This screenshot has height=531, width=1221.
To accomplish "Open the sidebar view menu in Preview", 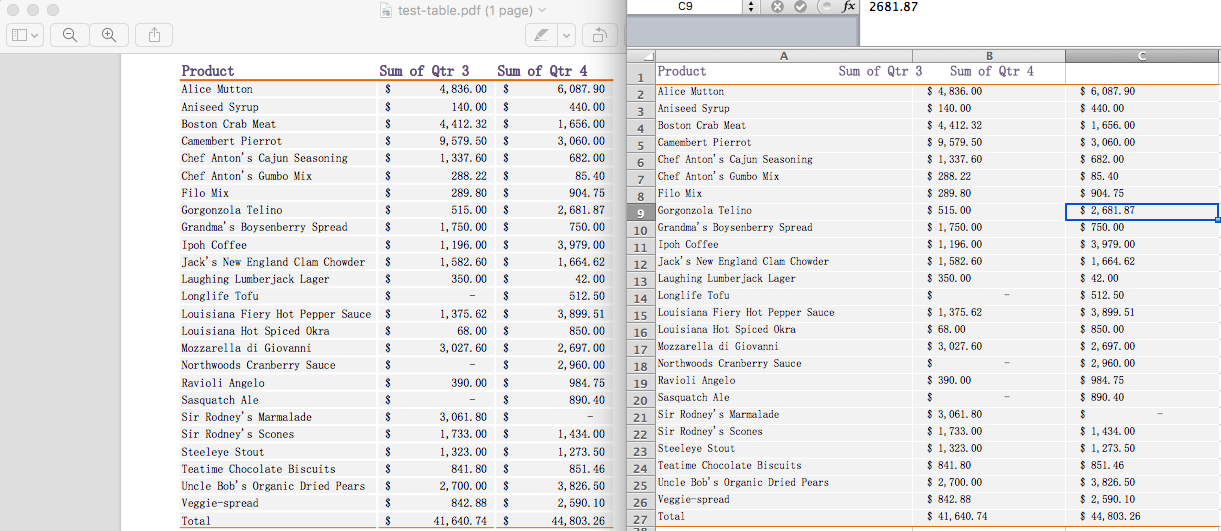I will 25,35.
